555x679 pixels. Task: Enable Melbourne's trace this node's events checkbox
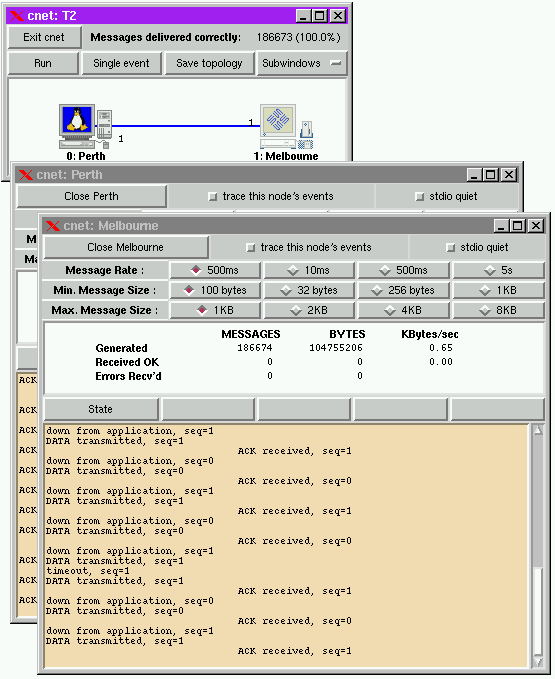pos(250,248)
